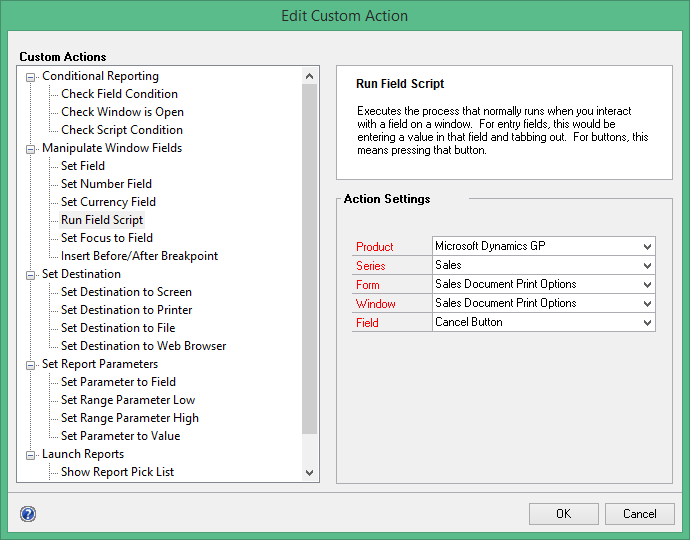Open the Form dropdown

(x=647, y=284)
